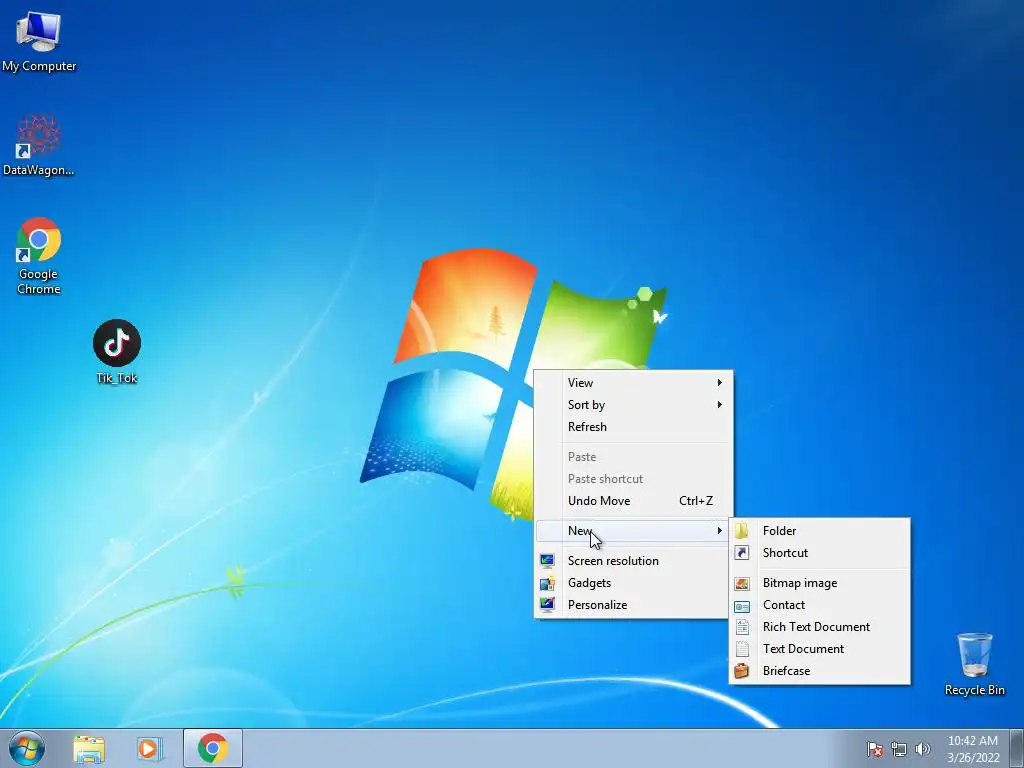The image size is (1024, 768).
Task: Create a new Rich Text Document
Action: pos(819,627)
